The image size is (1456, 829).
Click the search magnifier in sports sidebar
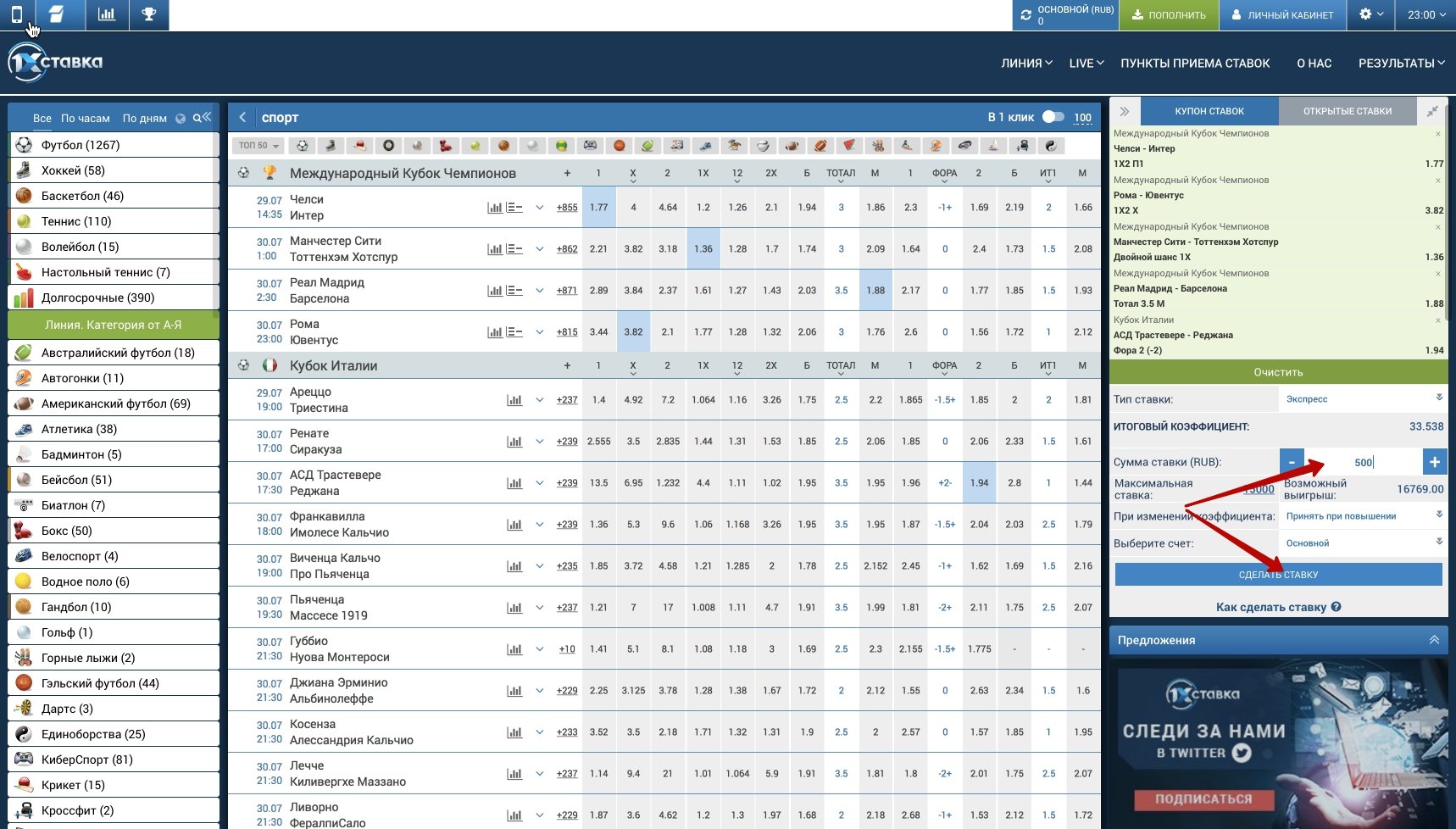197,118
